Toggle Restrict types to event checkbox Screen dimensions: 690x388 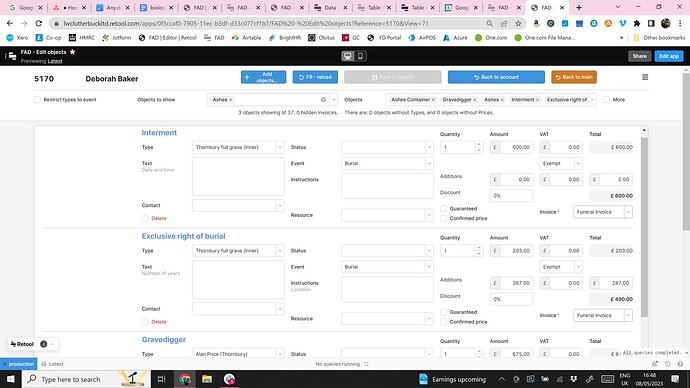37,99
